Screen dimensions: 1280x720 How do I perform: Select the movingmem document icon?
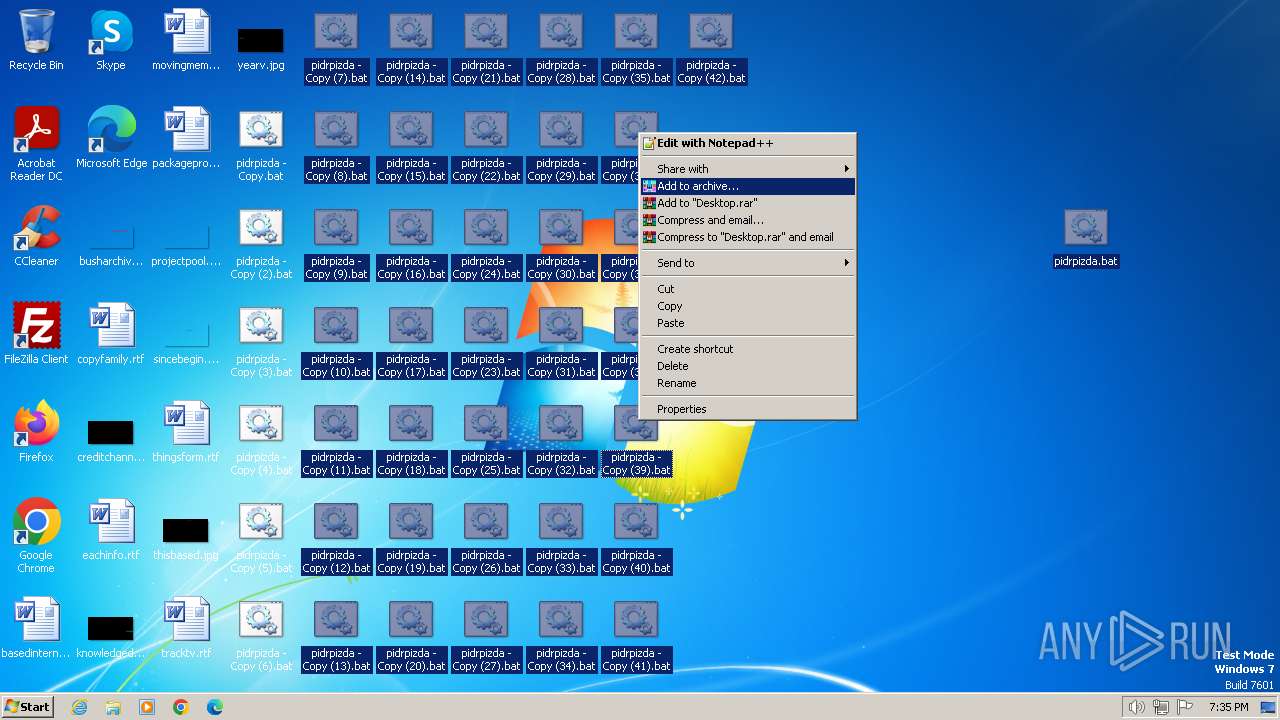tap(186, 41)
